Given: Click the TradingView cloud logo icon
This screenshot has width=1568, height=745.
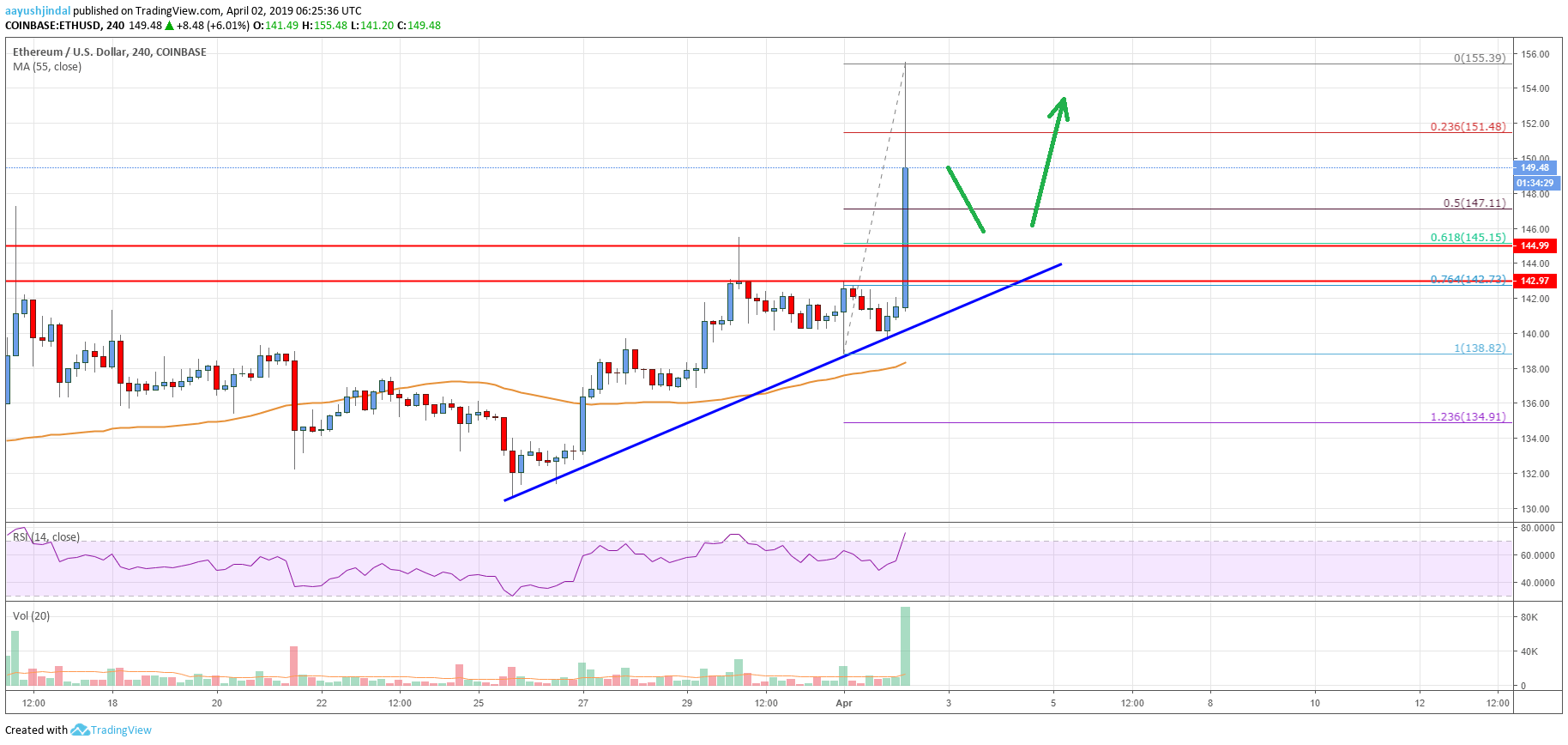Looking at the screenshot, I should (80, 730).
